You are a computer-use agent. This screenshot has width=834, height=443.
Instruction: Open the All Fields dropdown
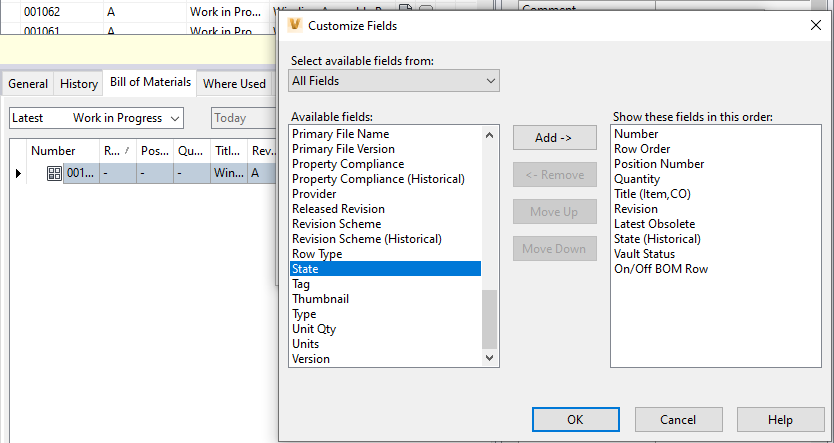coord(393,80)
